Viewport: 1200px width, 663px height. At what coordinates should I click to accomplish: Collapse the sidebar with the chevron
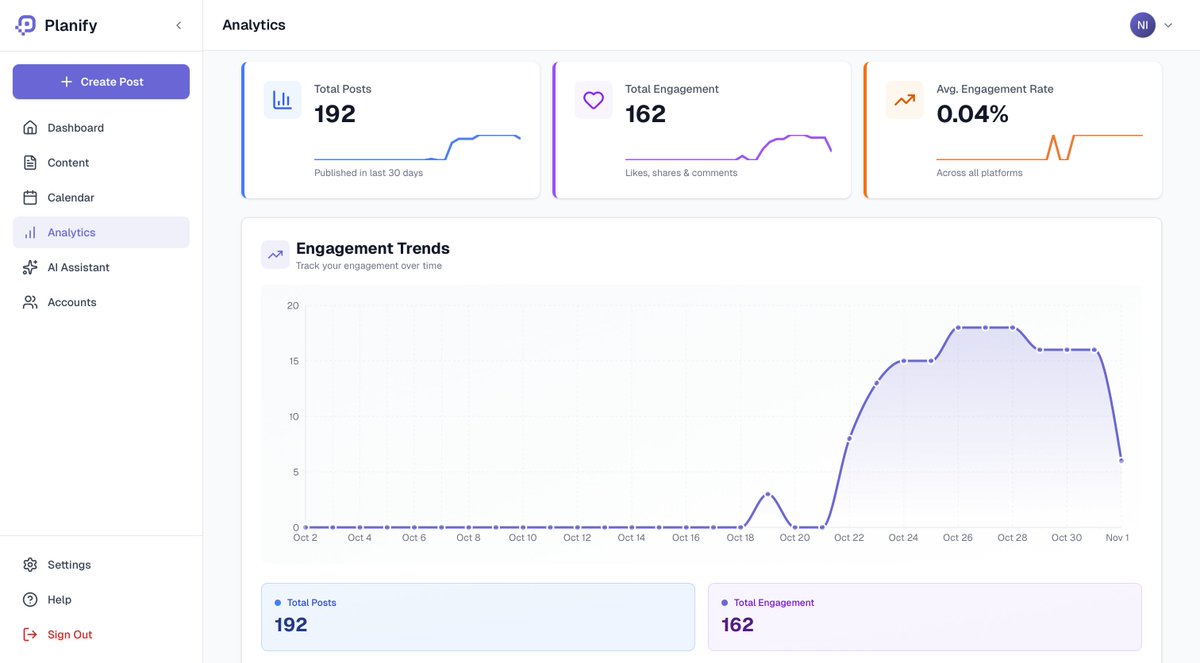pyautogui.click(x=178, y=25)
